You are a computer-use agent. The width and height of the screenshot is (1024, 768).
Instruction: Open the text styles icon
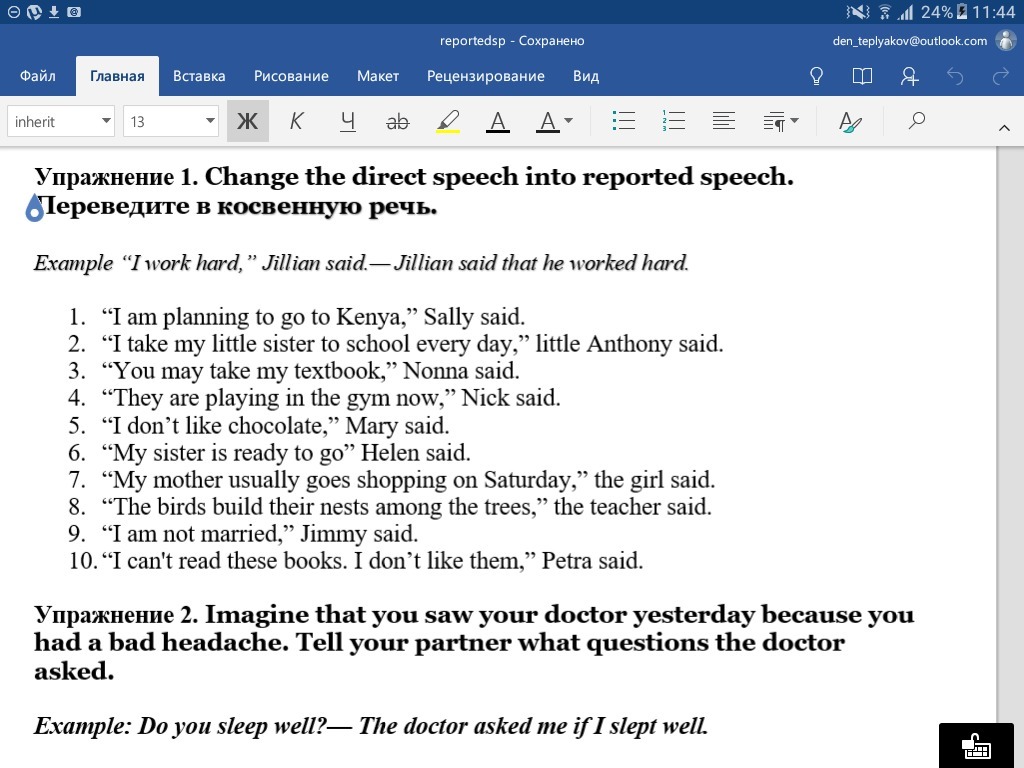click(x=850, y=122)
